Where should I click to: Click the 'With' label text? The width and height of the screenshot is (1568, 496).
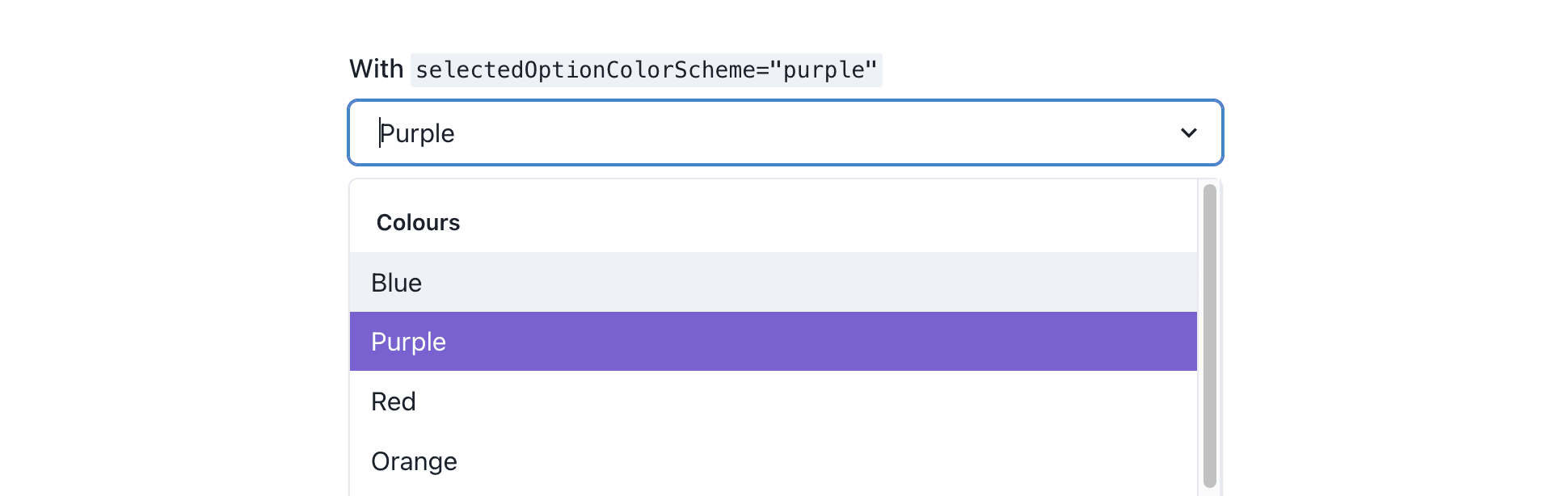(x=375, y=69)
